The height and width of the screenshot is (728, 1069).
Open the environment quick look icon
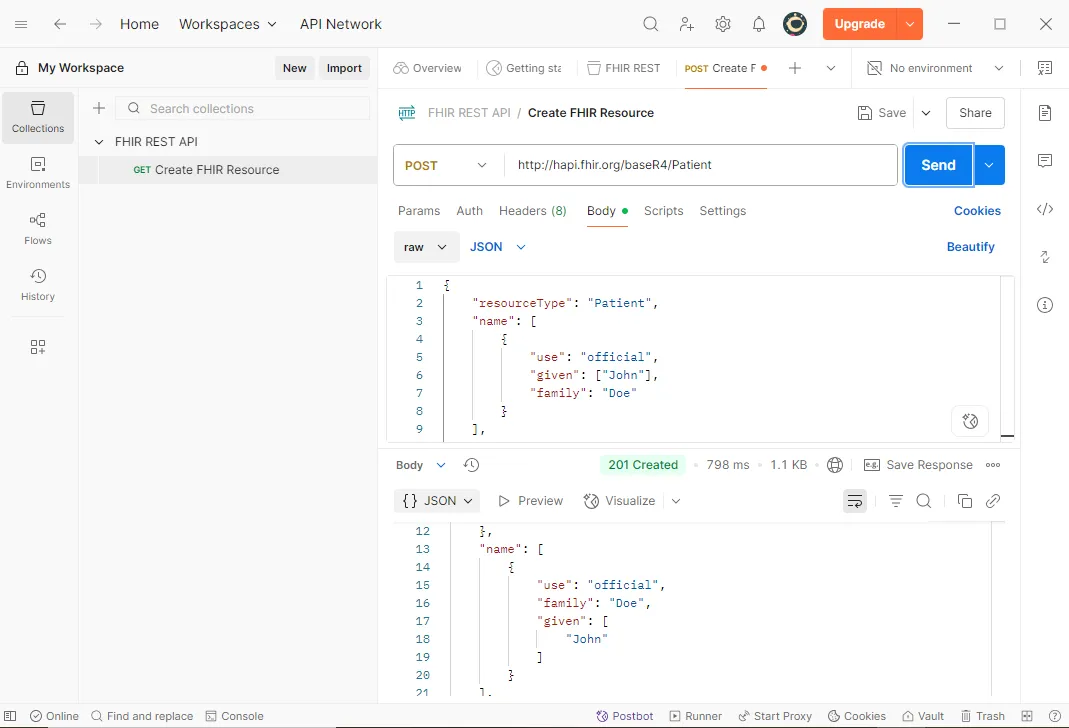point(1044,68)
